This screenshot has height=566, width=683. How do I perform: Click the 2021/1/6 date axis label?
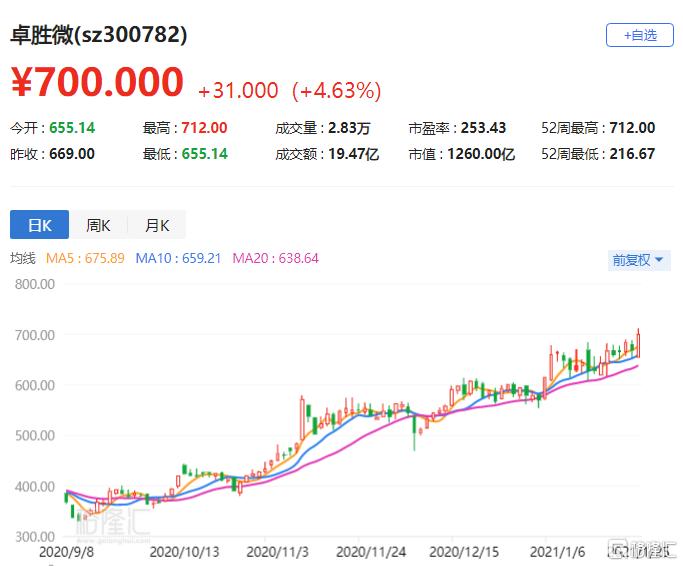(x=558, y=552)
